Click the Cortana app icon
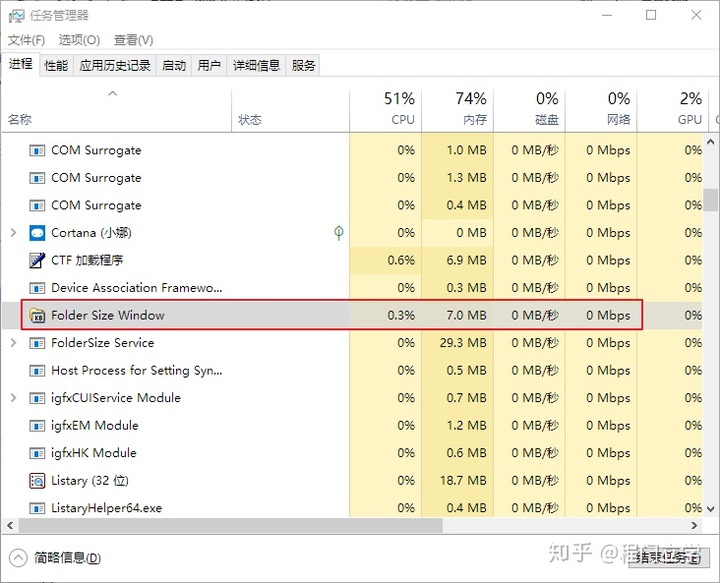 (37, 233)
